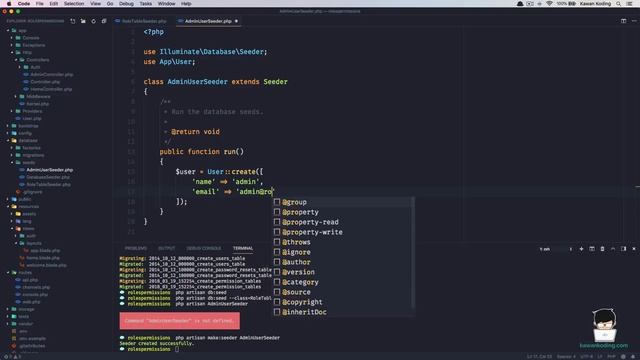The width and height of the screenshot is (640, 360).
Task: Collapse the Controllers folder
Action: [16, 60]
